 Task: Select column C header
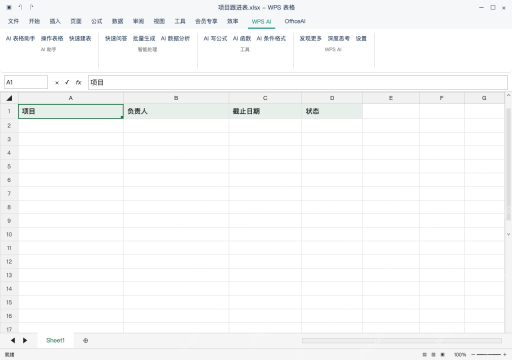[x=265, y=98]
